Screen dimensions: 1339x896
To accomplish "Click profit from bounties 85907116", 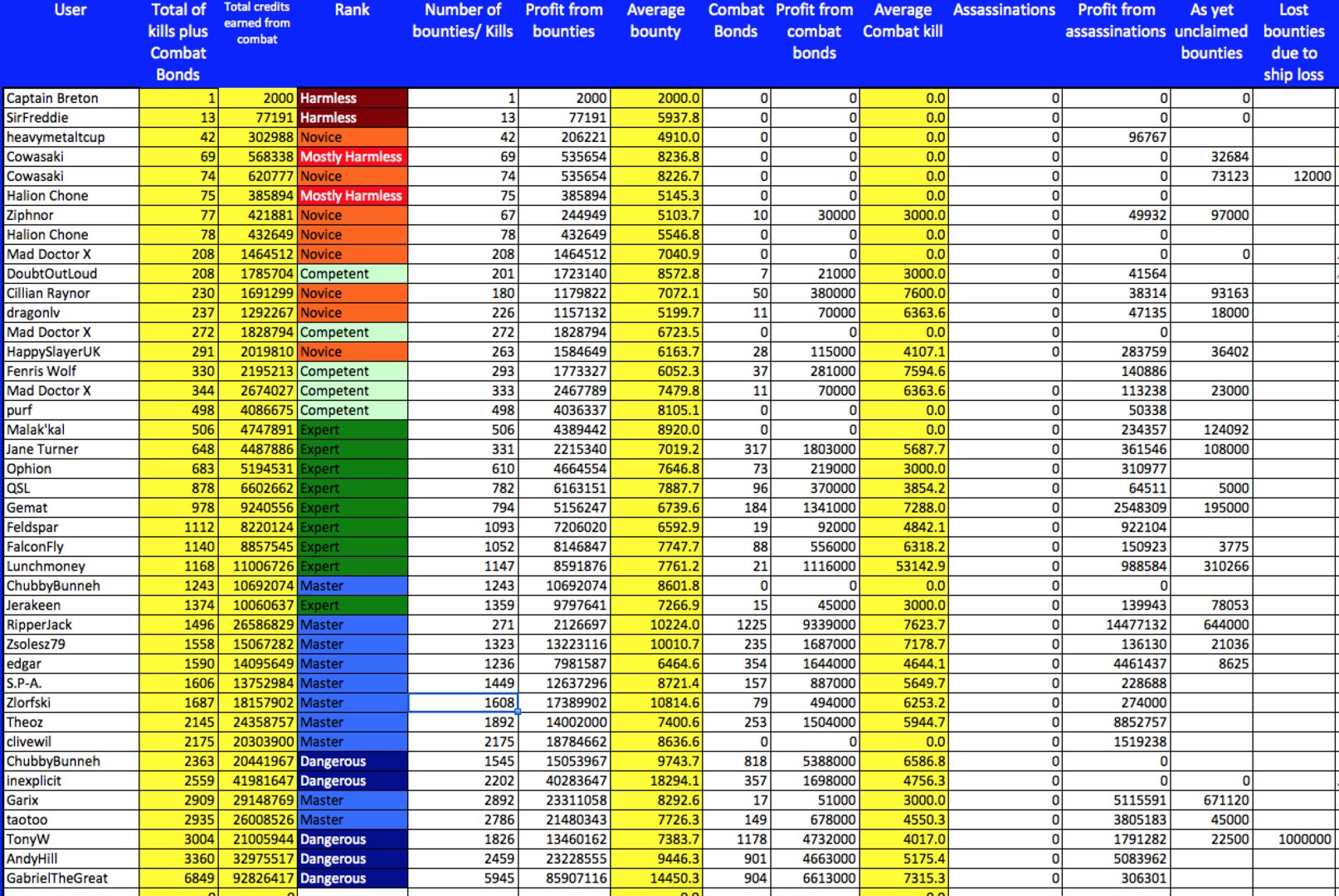I will (x=564, y=878).
